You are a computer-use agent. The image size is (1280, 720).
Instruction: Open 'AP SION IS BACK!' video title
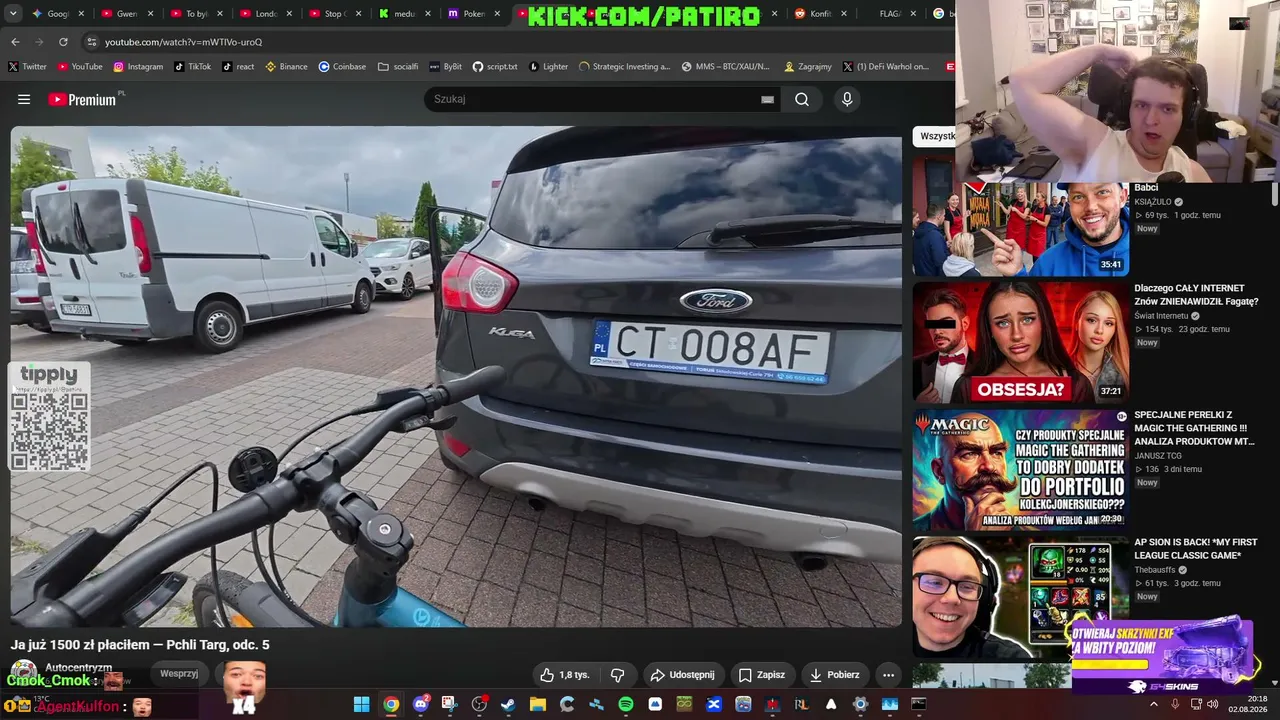(x=1195, y=548)
